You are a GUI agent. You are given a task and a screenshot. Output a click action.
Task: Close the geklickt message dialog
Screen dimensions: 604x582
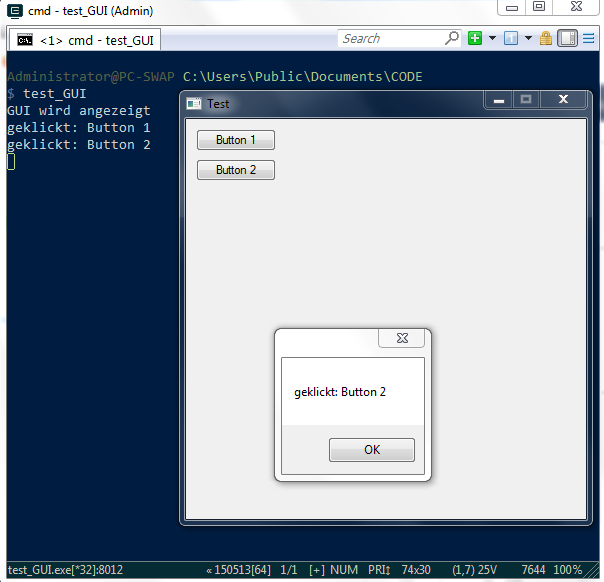point(401,339)
